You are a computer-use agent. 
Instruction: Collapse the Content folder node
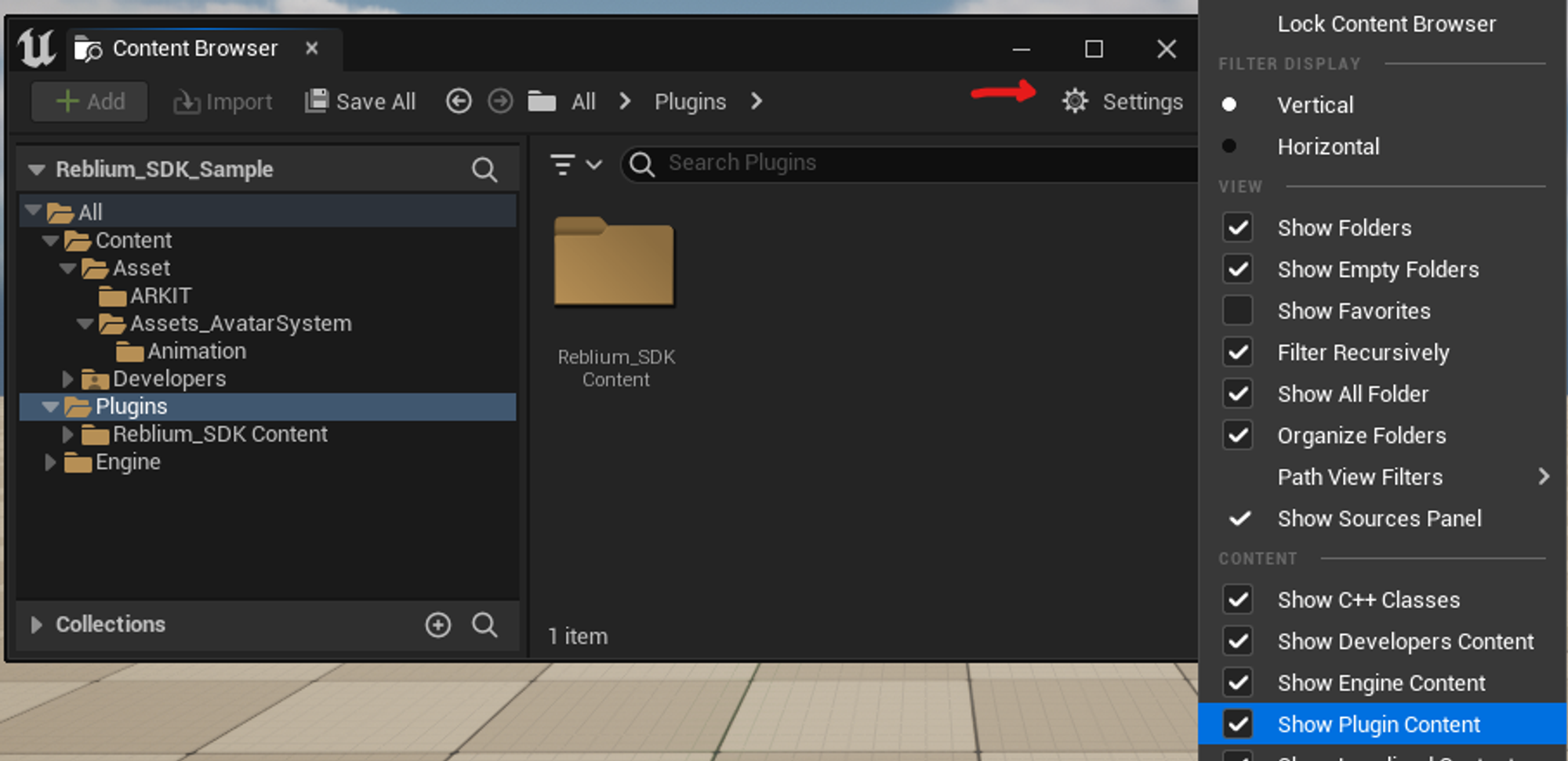[x=51, y=240]
